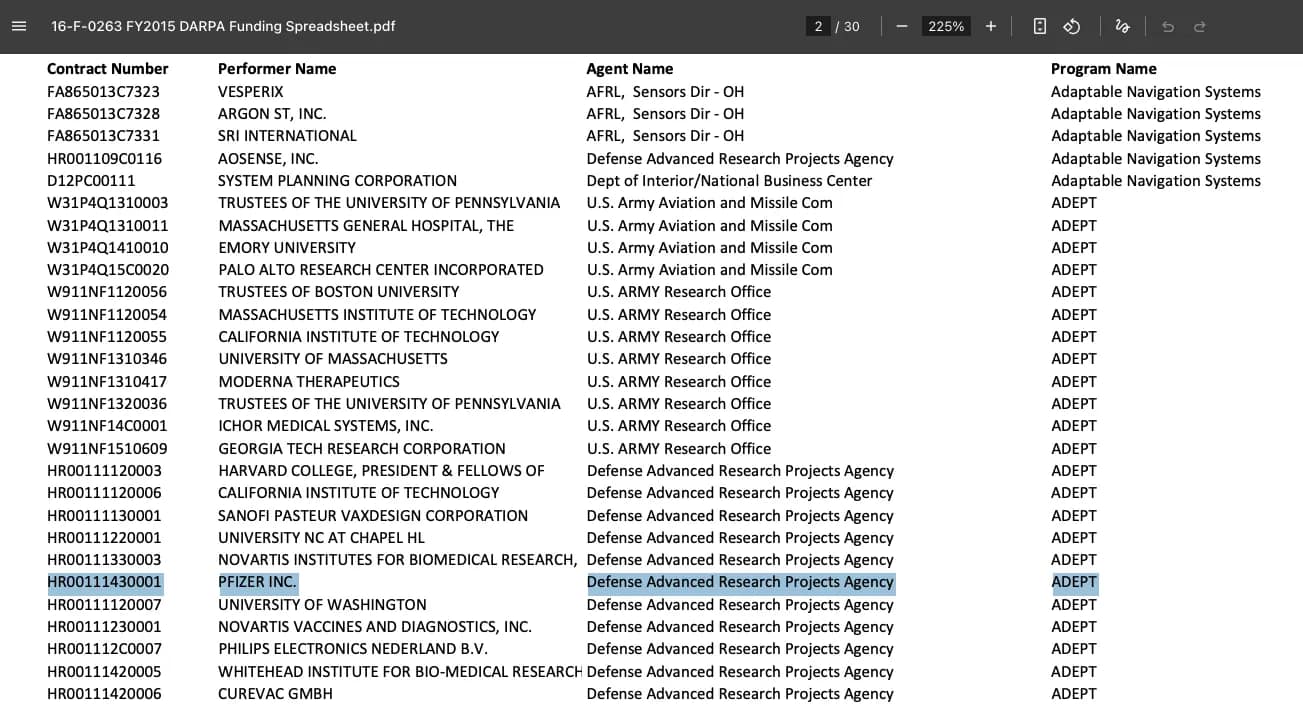1303x706 pixels.
Task: Click the Performer Name column header
Action: 277,69
